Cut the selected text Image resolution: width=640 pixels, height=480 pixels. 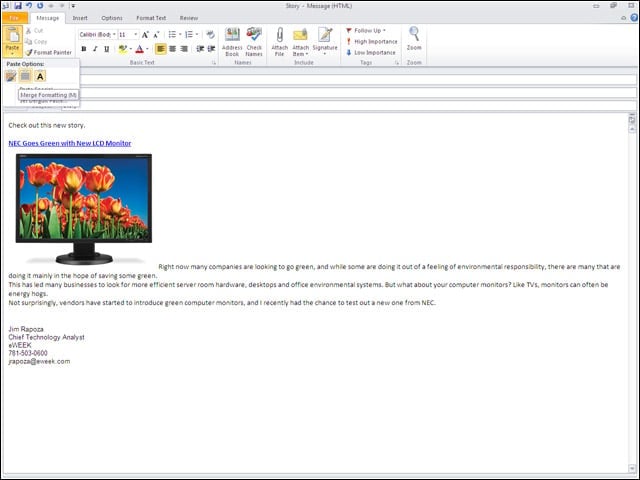(x=34, y=31)
